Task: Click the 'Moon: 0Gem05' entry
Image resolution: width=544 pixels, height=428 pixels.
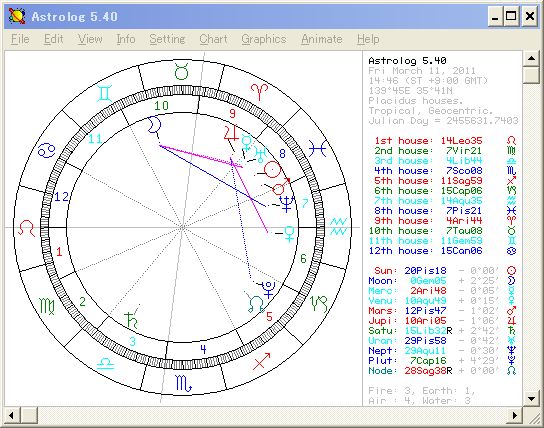Action: [x=443, y=281]
